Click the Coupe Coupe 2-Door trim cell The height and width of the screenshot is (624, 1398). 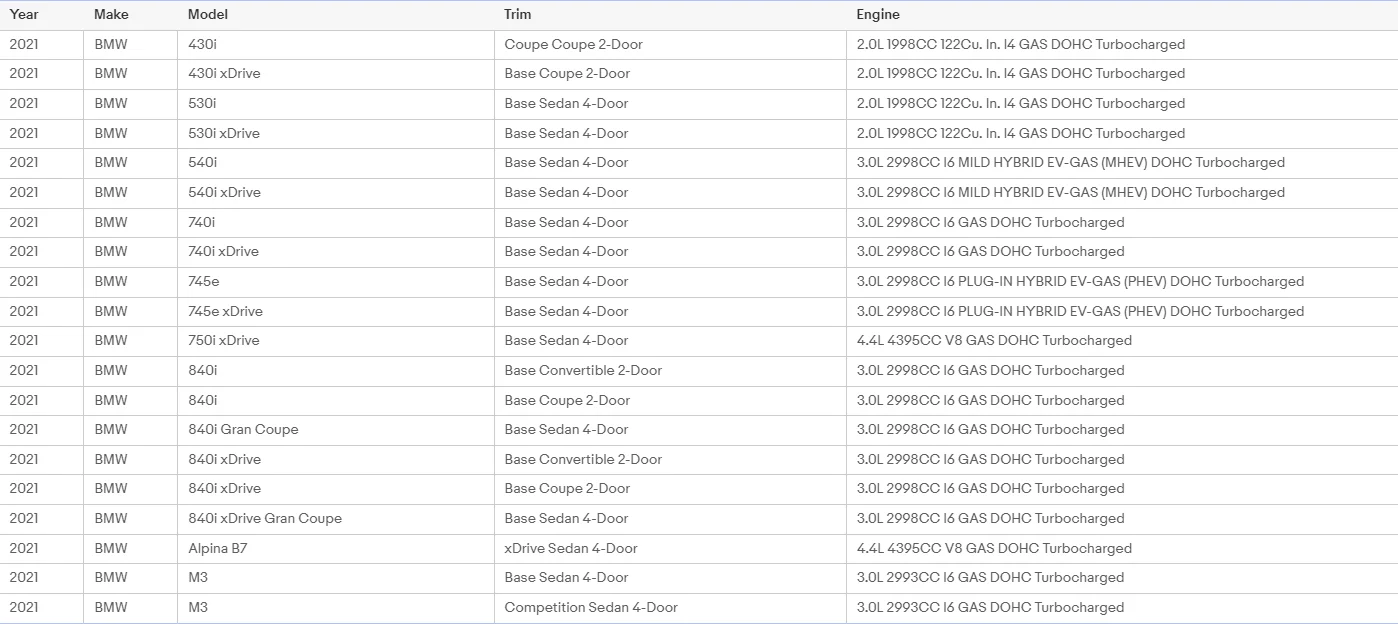[670, 45]
